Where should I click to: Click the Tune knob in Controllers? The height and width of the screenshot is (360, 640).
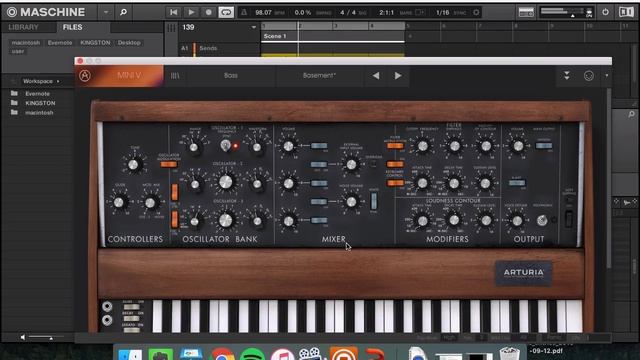[133, 164]
